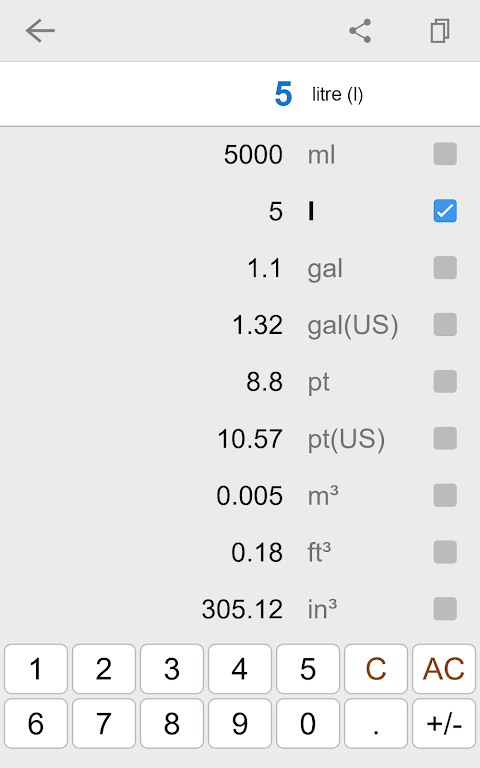
Task: Open the share icon
Action: coord(360,31)
